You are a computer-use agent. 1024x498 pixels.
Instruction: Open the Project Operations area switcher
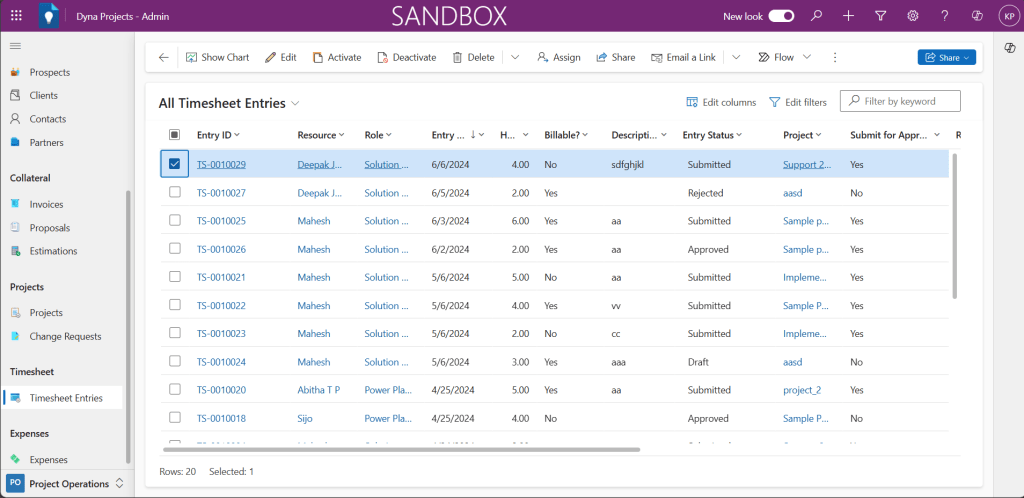point(64,483)
